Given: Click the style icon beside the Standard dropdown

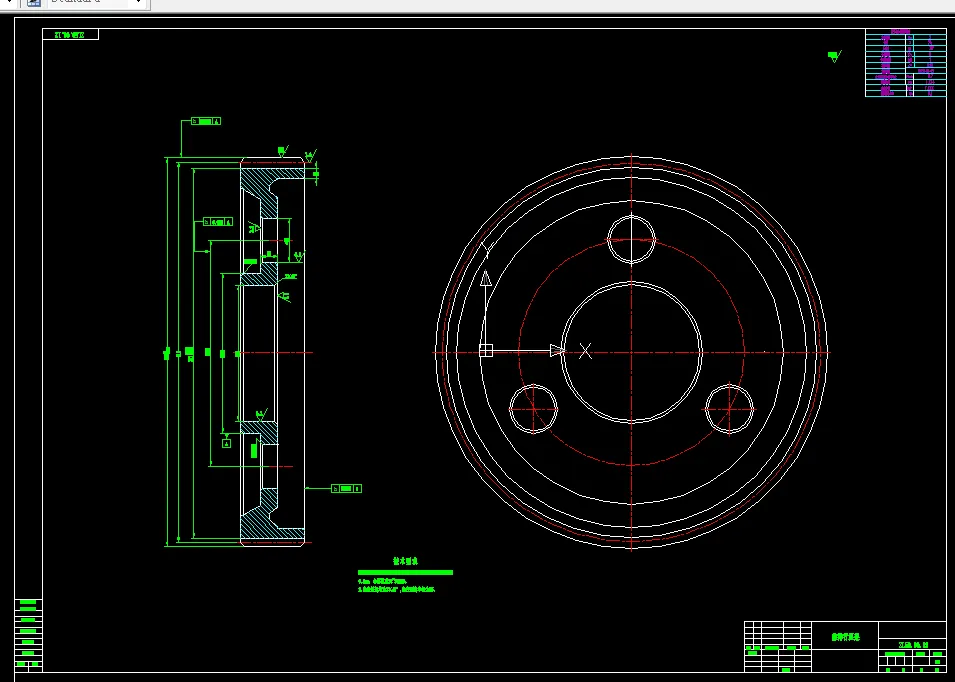Looking at the screenshot, I should (x=33, y=2).
